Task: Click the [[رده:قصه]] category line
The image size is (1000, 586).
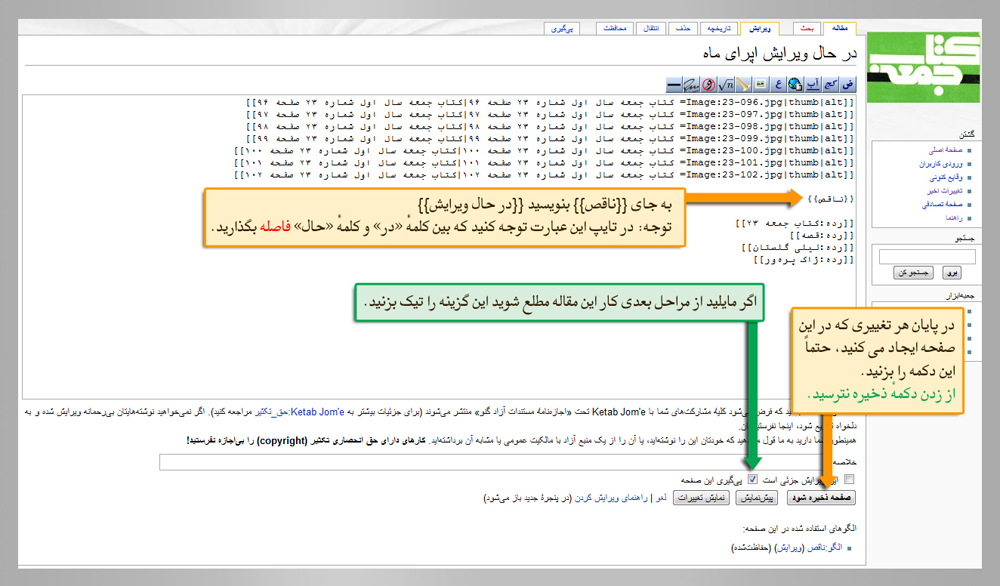Action: point(822,235)
